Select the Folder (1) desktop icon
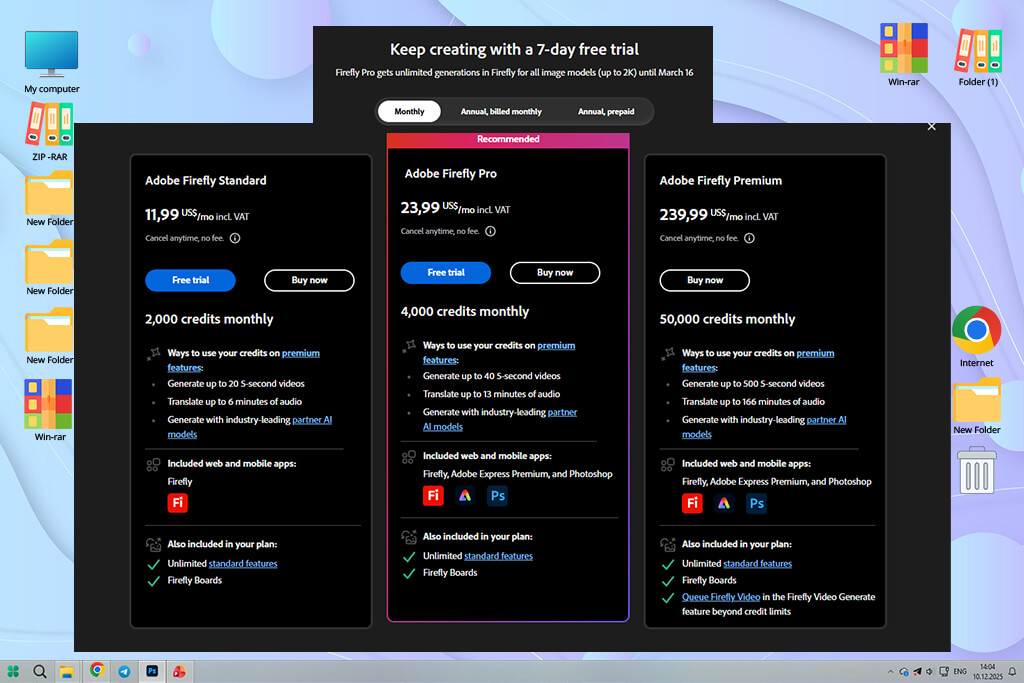The image size is (1024, 683). (978, 57)
